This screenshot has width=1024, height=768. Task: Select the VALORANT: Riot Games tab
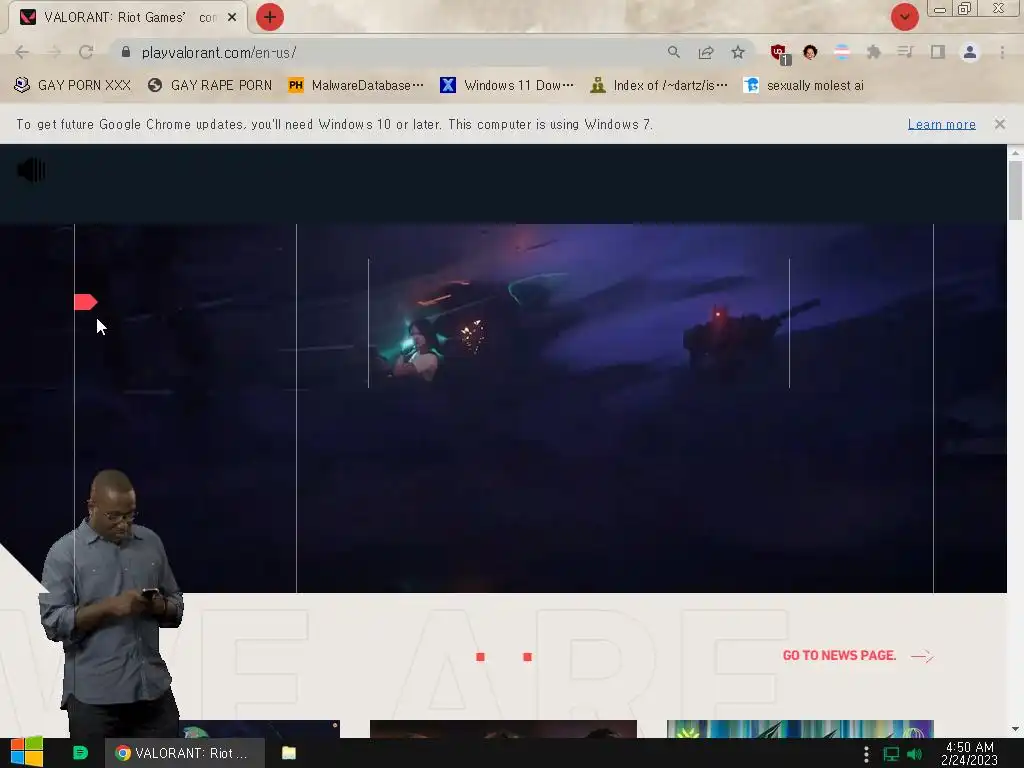tap(127, 17)
